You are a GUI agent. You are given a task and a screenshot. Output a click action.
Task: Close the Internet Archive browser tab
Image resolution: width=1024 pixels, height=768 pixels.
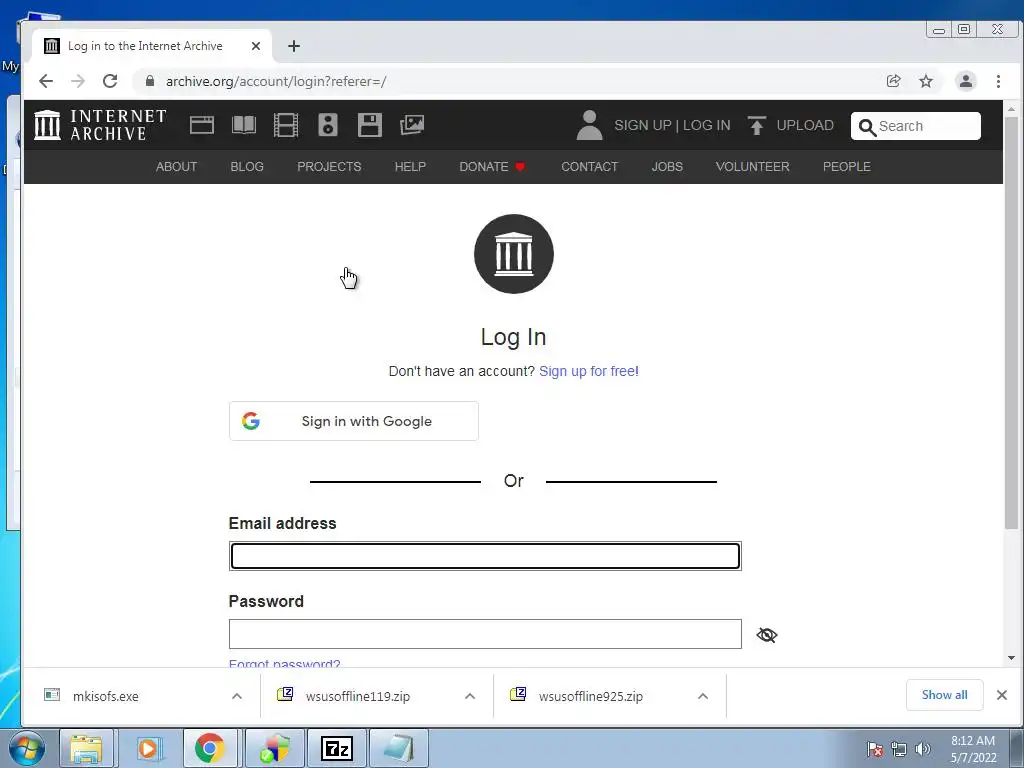(x=256, y=46)
